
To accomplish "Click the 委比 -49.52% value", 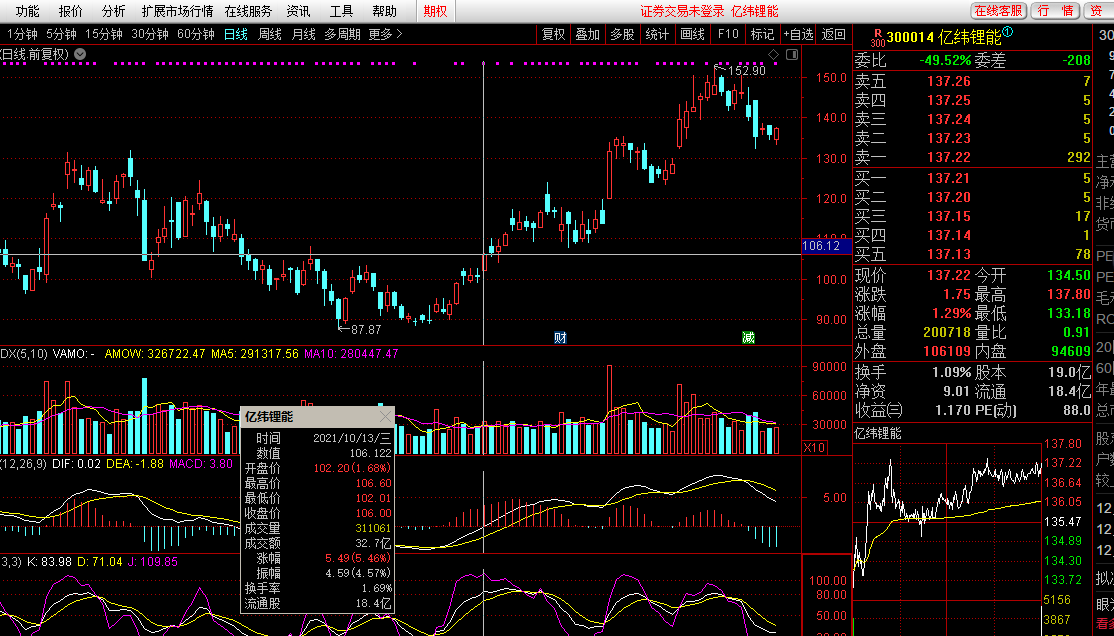I will coord(945,60).
